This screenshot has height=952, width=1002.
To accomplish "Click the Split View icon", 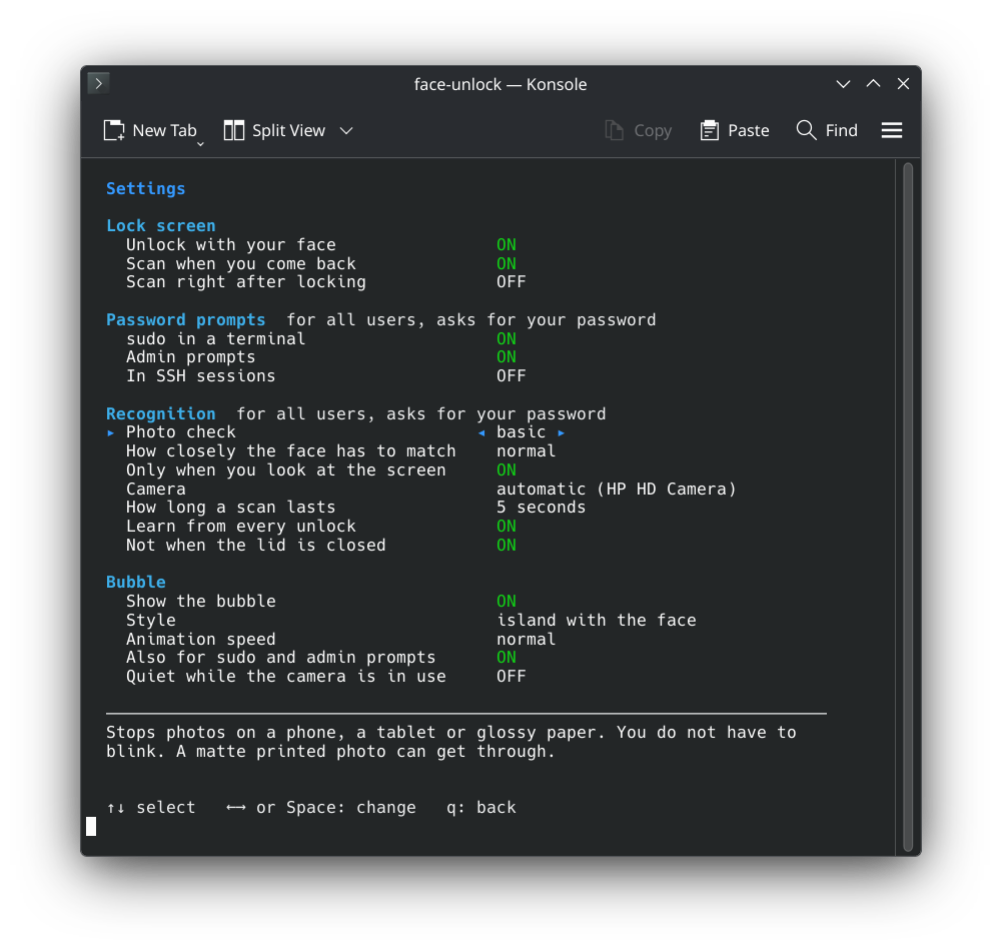I will coord(234,130).
